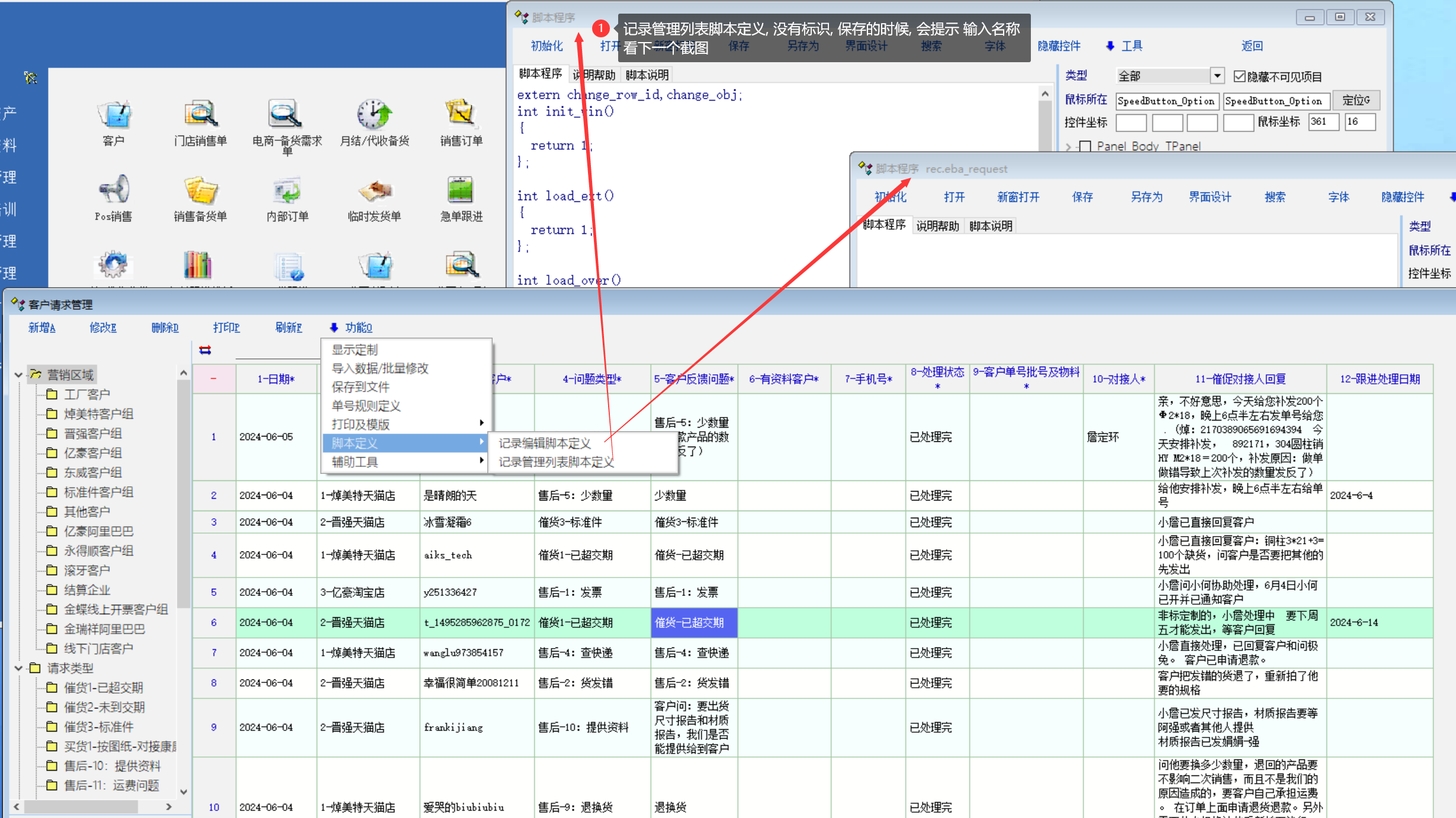Check the Panel_Body TPanel checkbox
Screen dimensions: 1456x818
(1085, 146)
